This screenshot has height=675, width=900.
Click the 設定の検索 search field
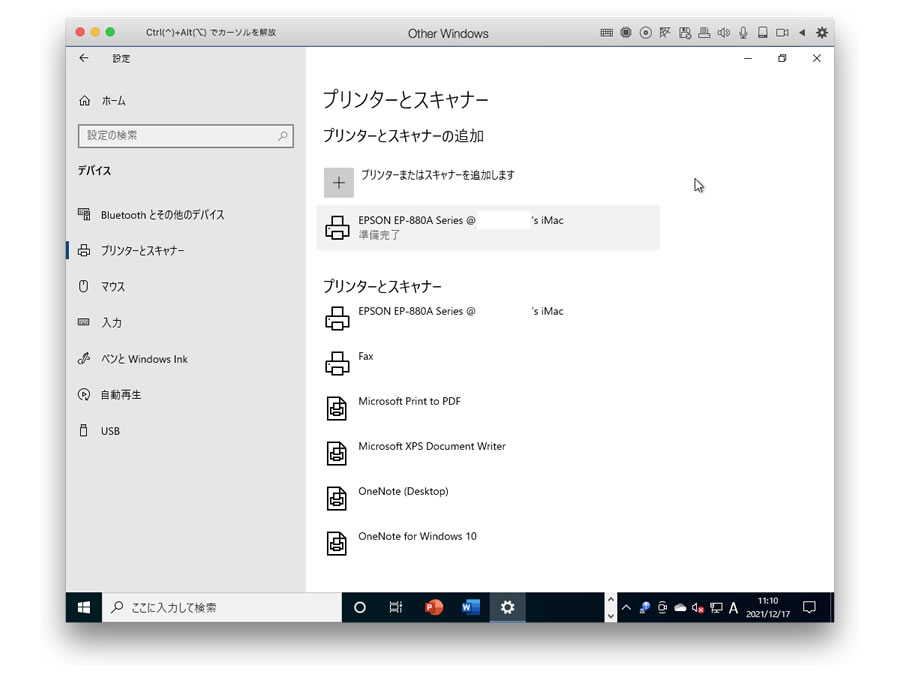(x=185, y=136)
